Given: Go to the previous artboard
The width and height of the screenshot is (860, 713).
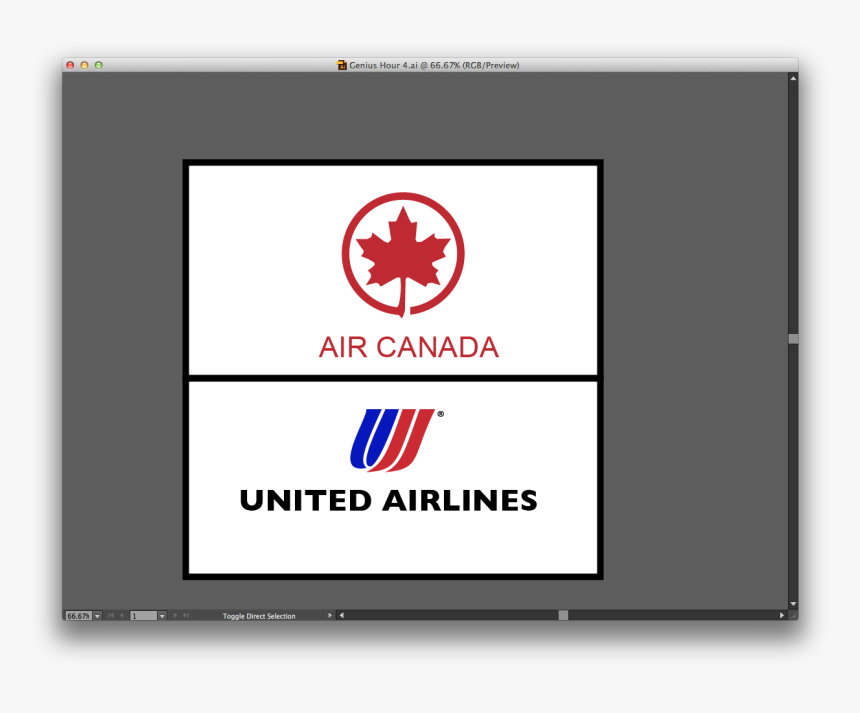Looking at the screenshot, I should pyautogui.click(x=122, y=615).
